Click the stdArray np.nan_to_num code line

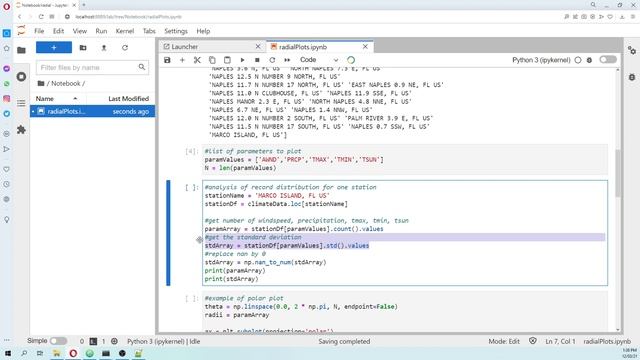point(265,262)
